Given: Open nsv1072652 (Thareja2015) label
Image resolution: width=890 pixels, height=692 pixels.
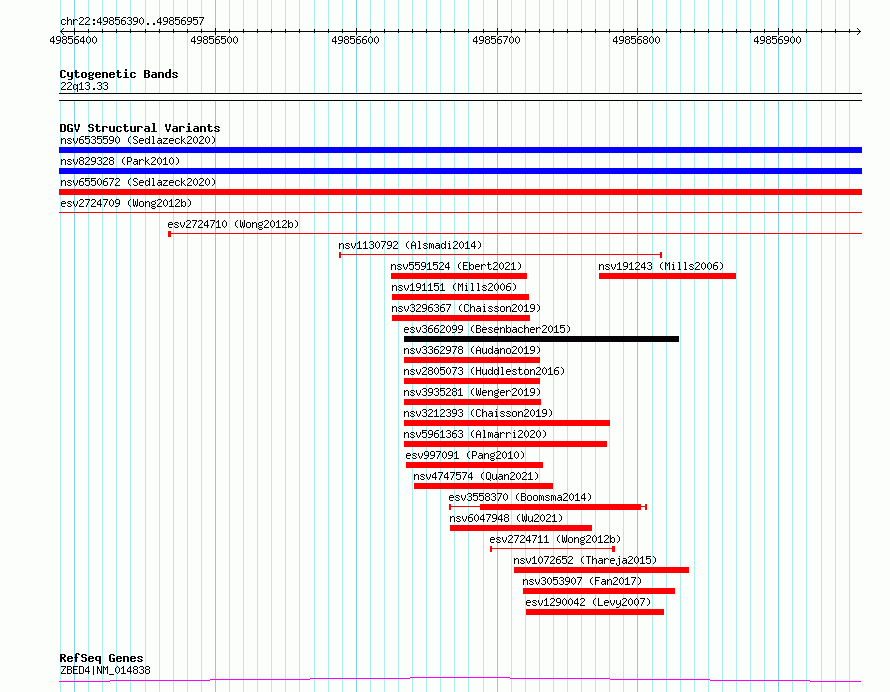Looking at the screenshot, I should click(x=585, y=560).
